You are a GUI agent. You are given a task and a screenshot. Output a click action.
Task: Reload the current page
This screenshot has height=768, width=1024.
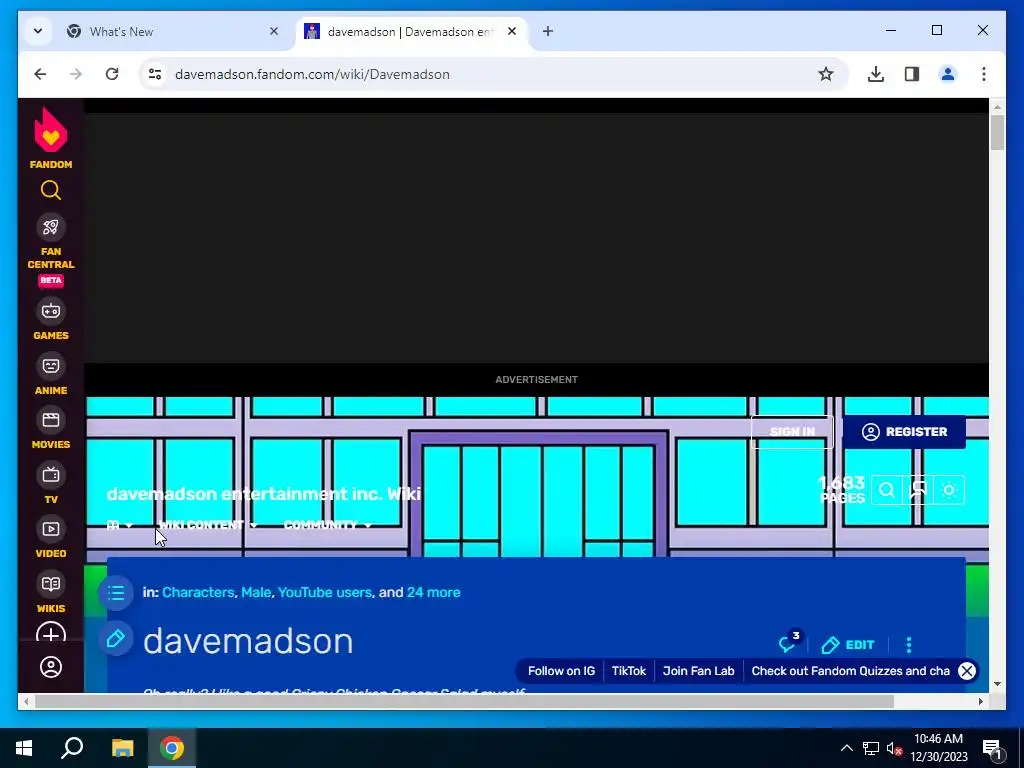[x=112, y=74]
